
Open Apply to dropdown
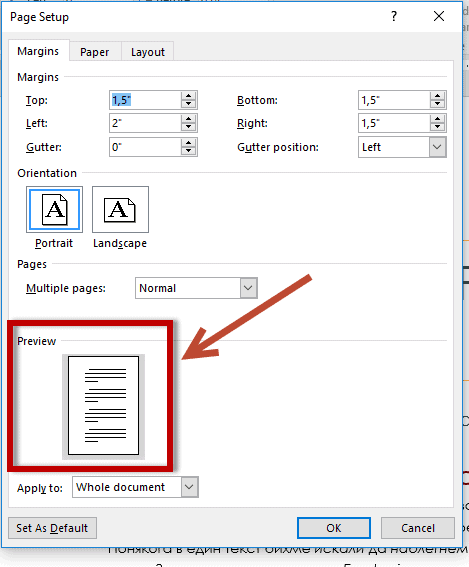point(189,487)
